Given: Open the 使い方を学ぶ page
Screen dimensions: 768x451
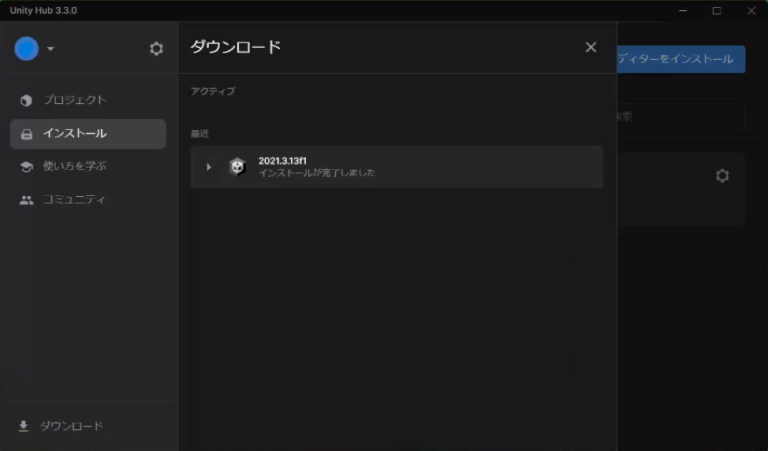Looking at the screenshot, I should [x=75, y=166].
